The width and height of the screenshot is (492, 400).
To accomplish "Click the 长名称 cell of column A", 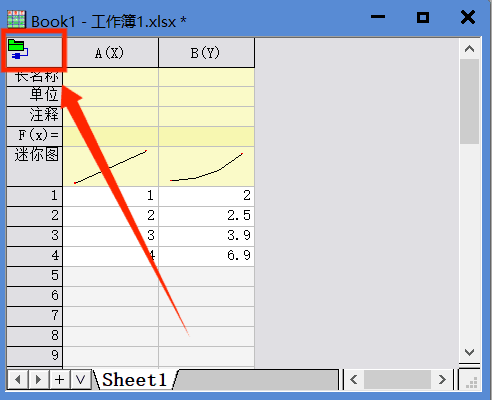I will coord(110,77).
